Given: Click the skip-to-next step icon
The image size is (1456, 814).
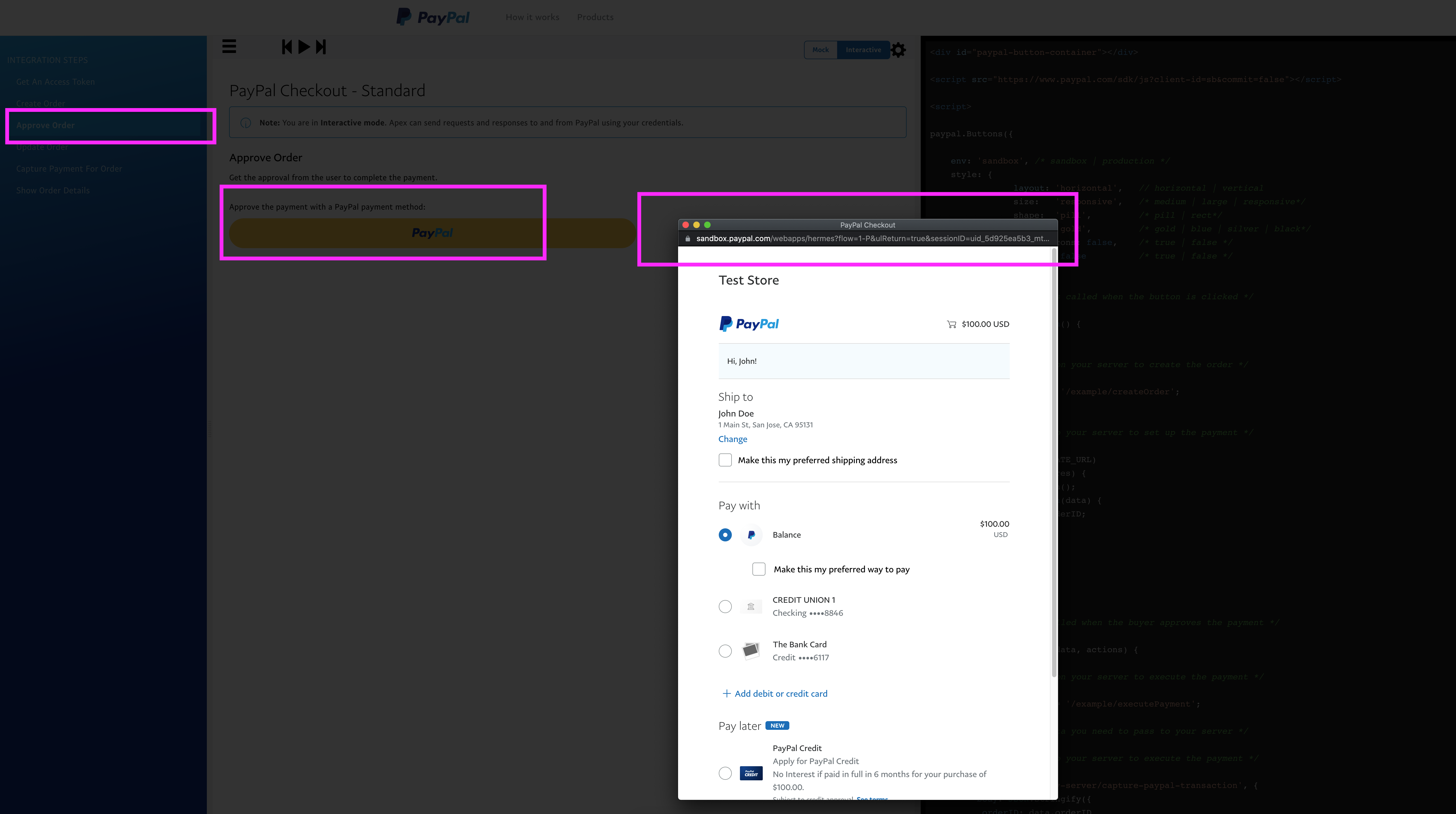Looking at the screenshot, I should coord(321,46).
